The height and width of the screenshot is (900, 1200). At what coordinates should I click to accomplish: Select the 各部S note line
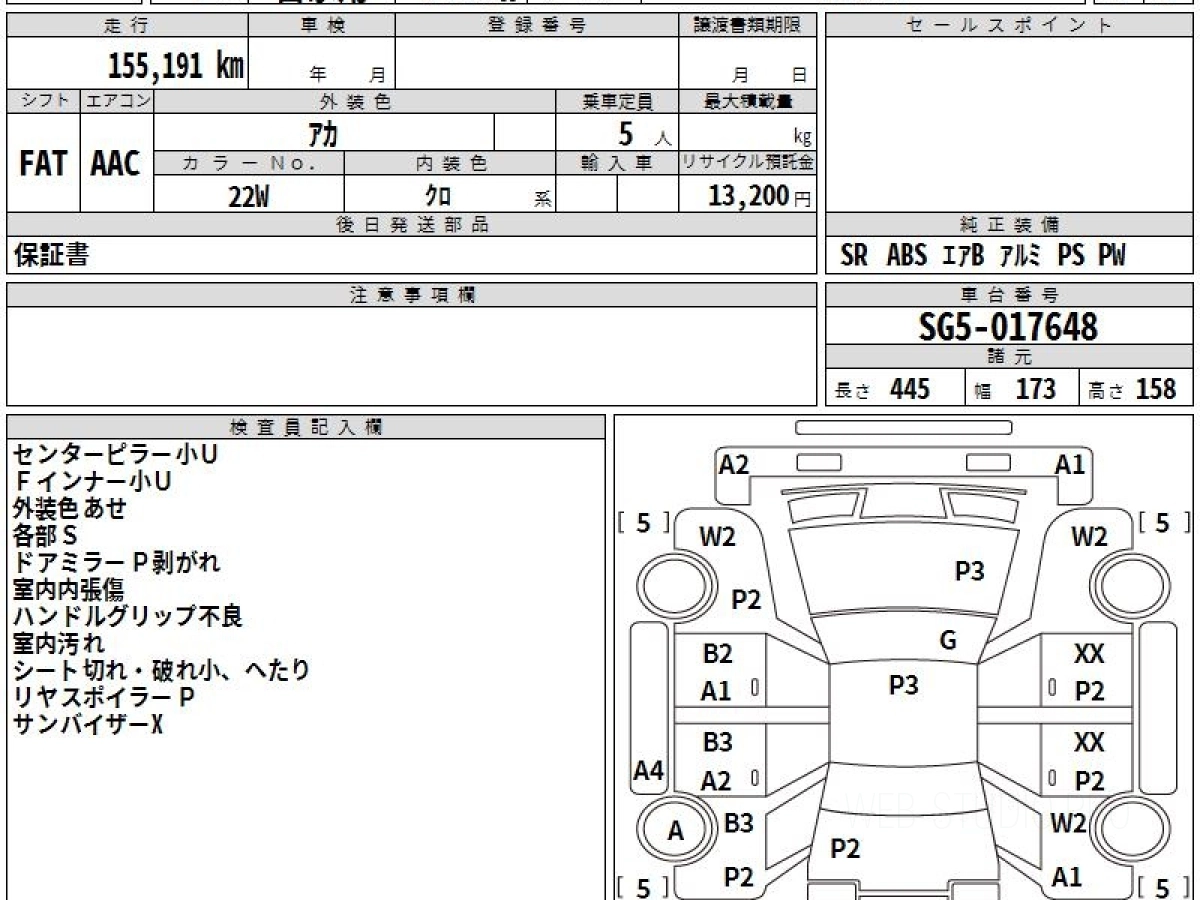click(45, 535)
